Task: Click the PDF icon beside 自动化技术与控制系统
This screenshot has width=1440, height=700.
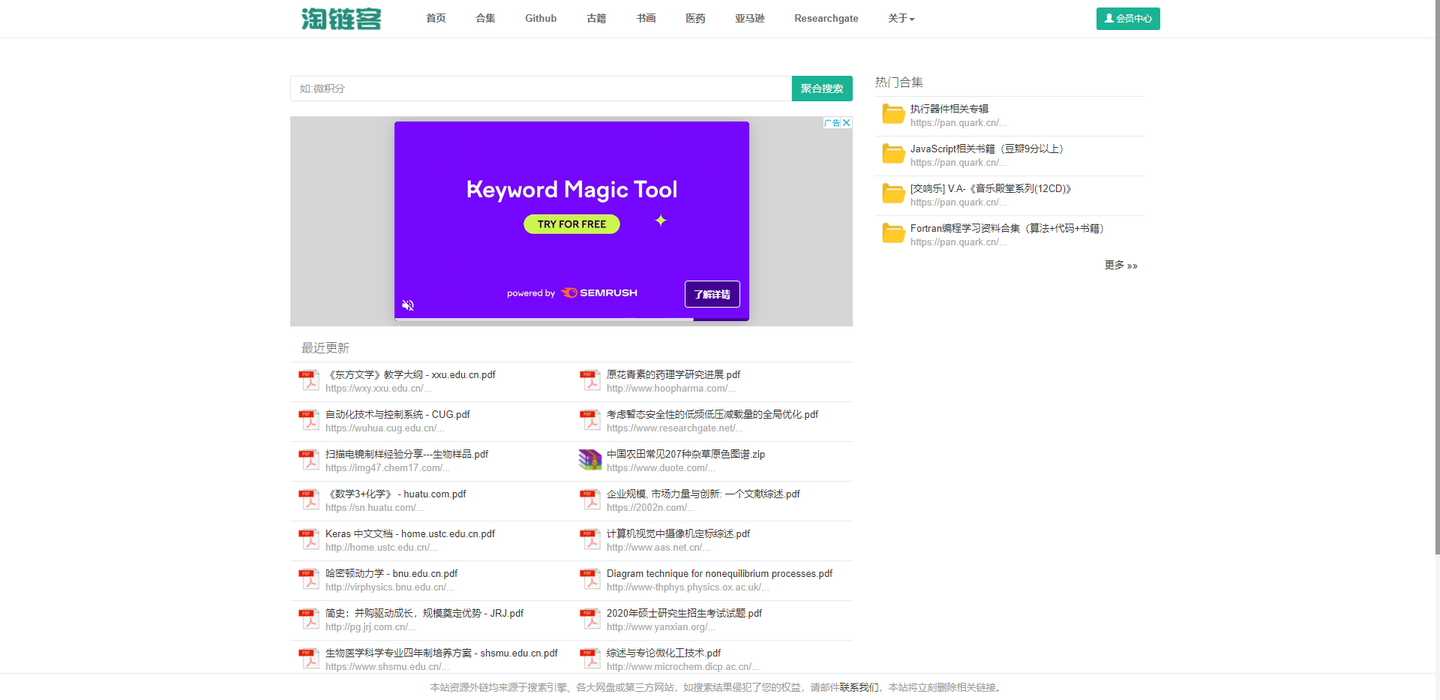Action: coord(309,420)
